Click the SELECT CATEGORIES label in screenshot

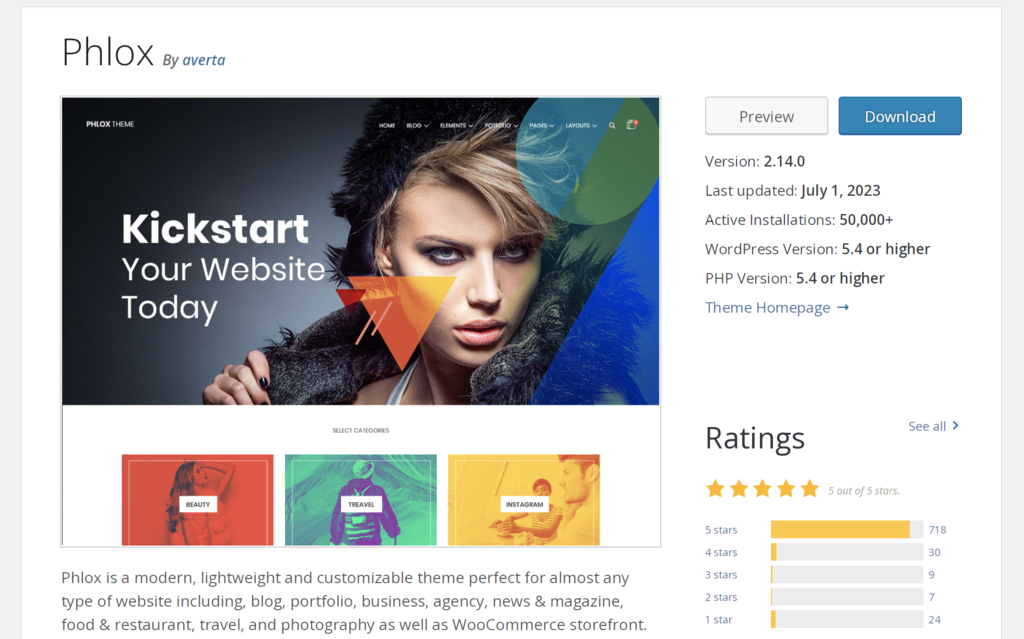360,431
